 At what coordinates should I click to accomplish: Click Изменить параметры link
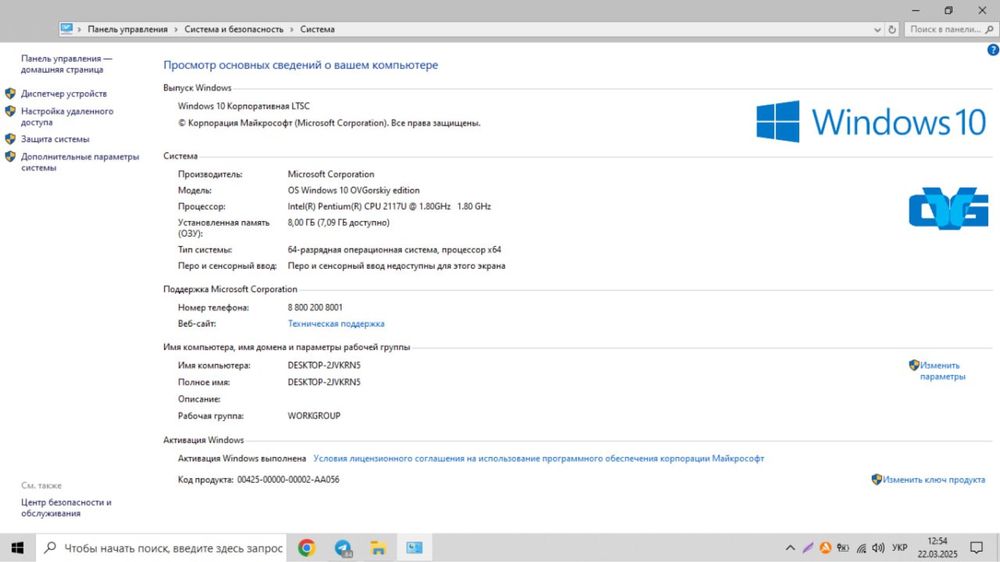tap(943, 371)
